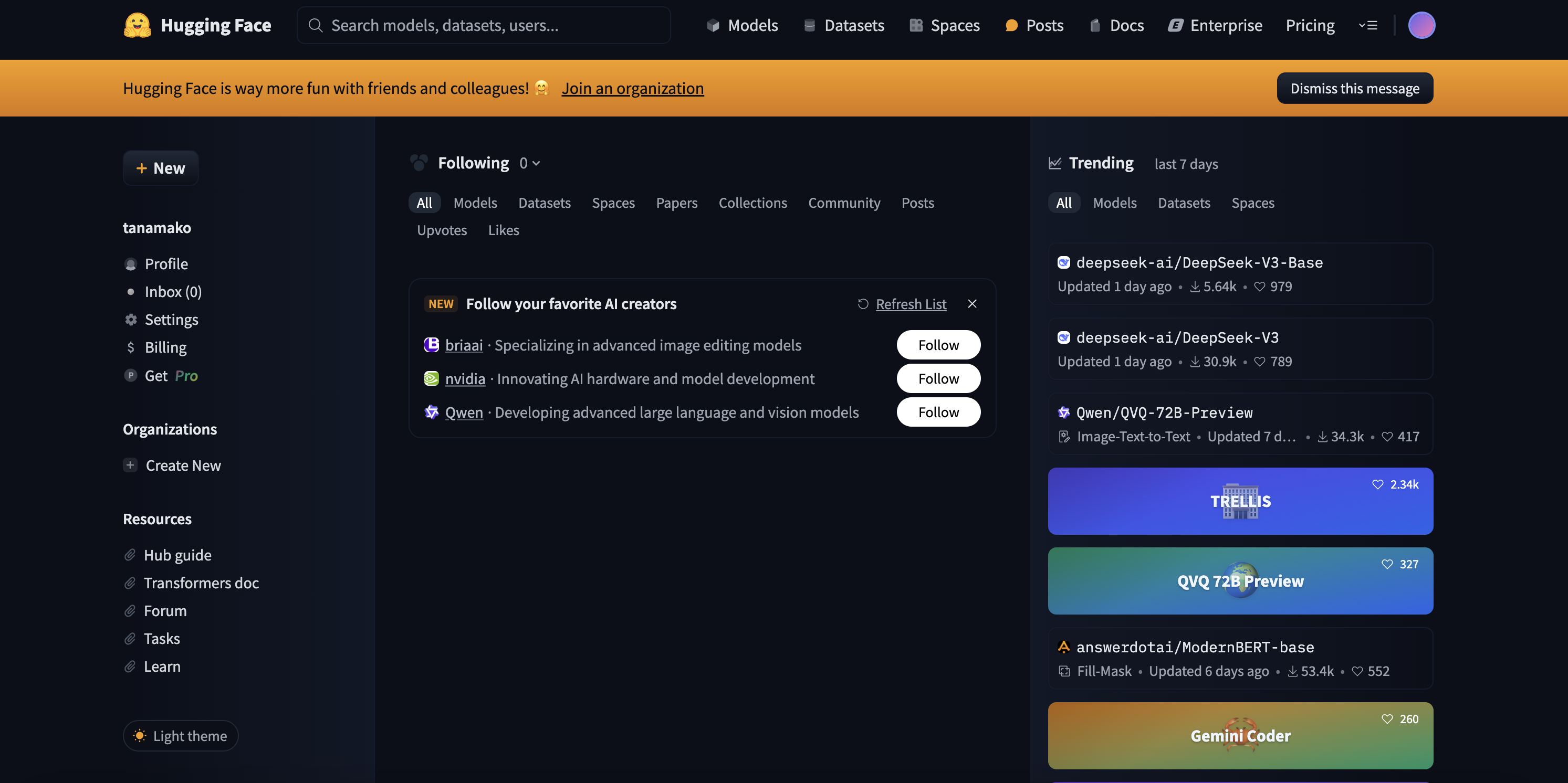Click the plus icon next to Create New
1568x783 pixels.
click(x=130, y=465)
